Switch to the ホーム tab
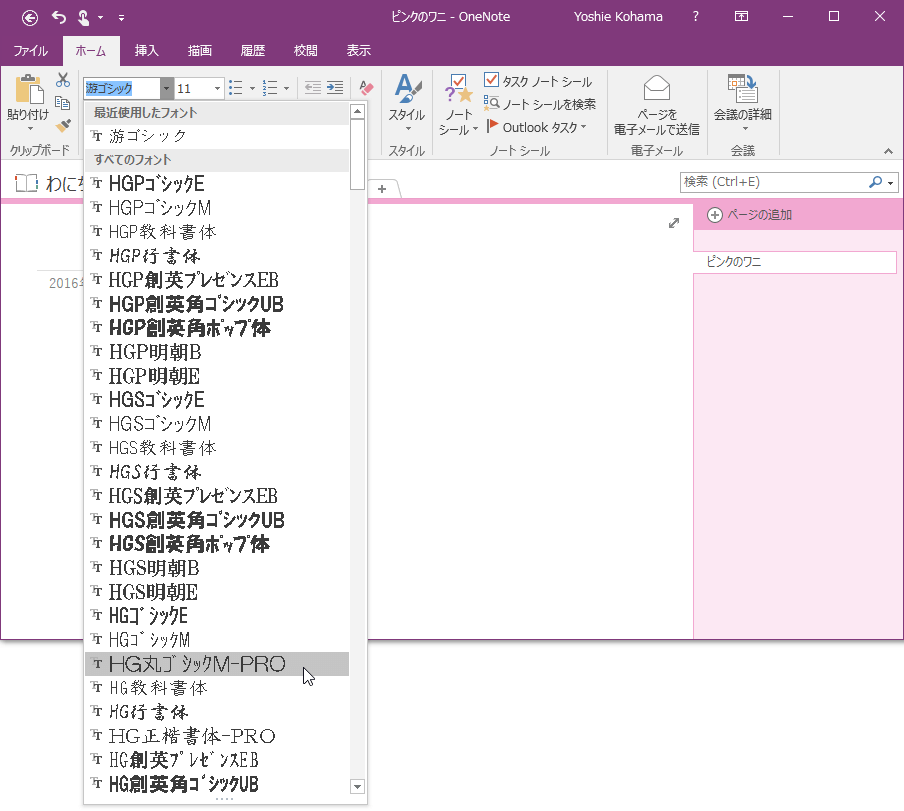The image size is (904, 811). [91, 51]
